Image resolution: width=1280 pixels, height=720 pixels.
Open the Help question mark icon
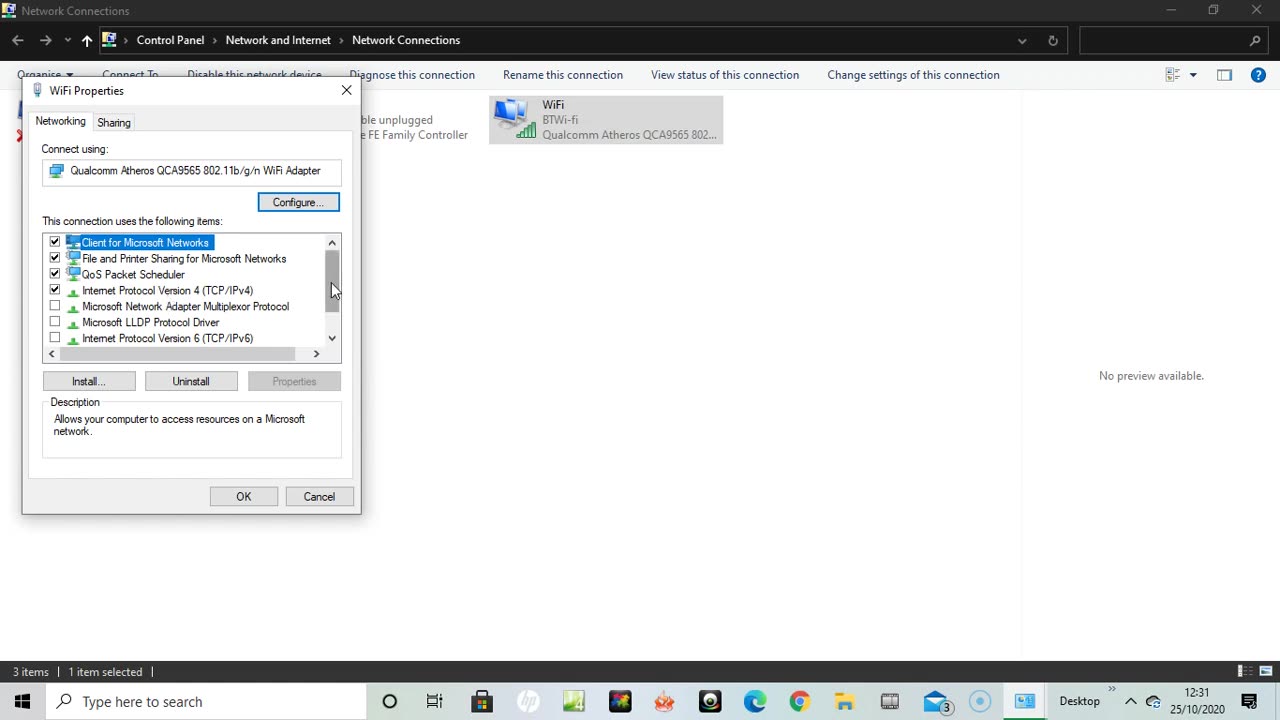pos(1258,75)
